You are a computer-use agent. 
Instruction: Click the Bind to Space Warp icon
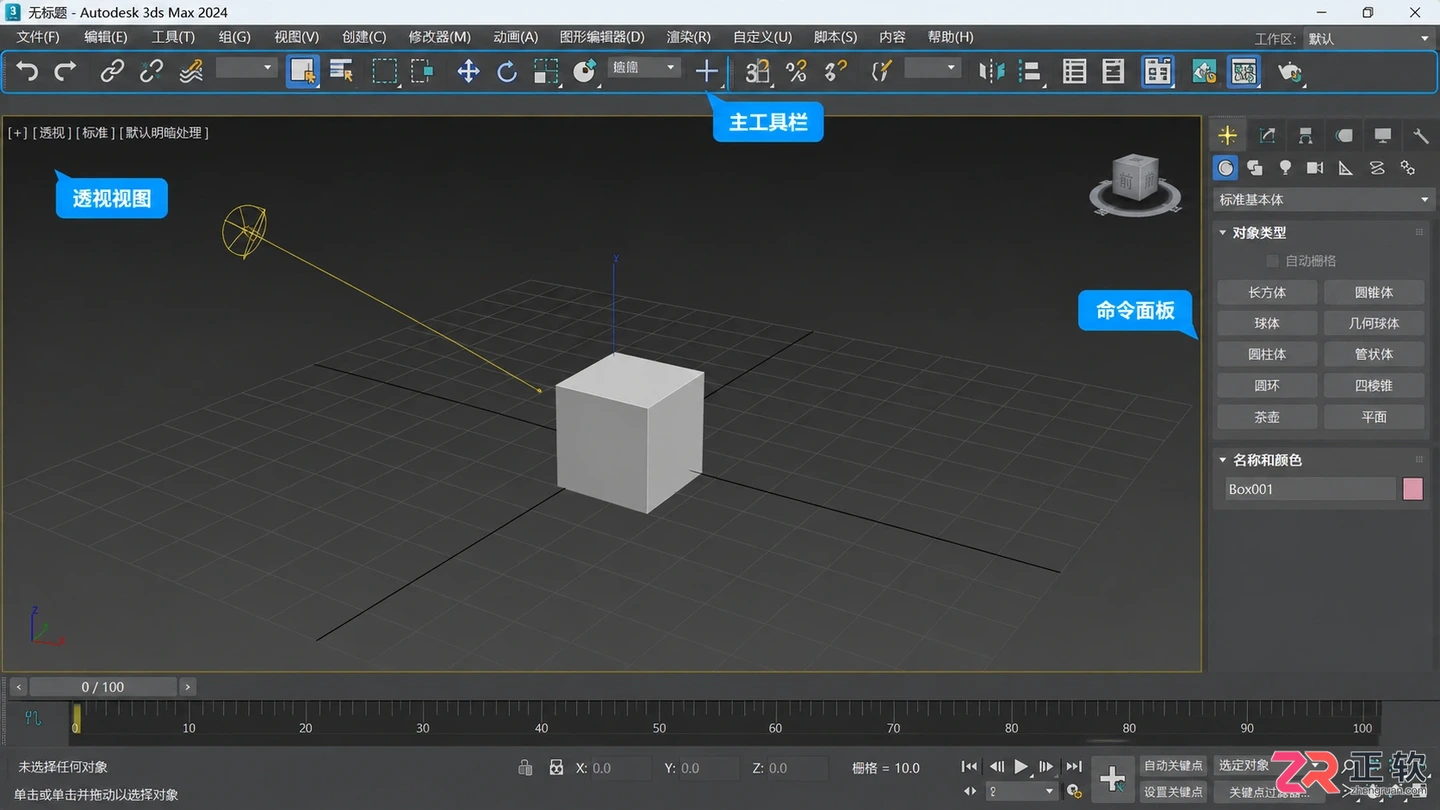coord(190,71)
